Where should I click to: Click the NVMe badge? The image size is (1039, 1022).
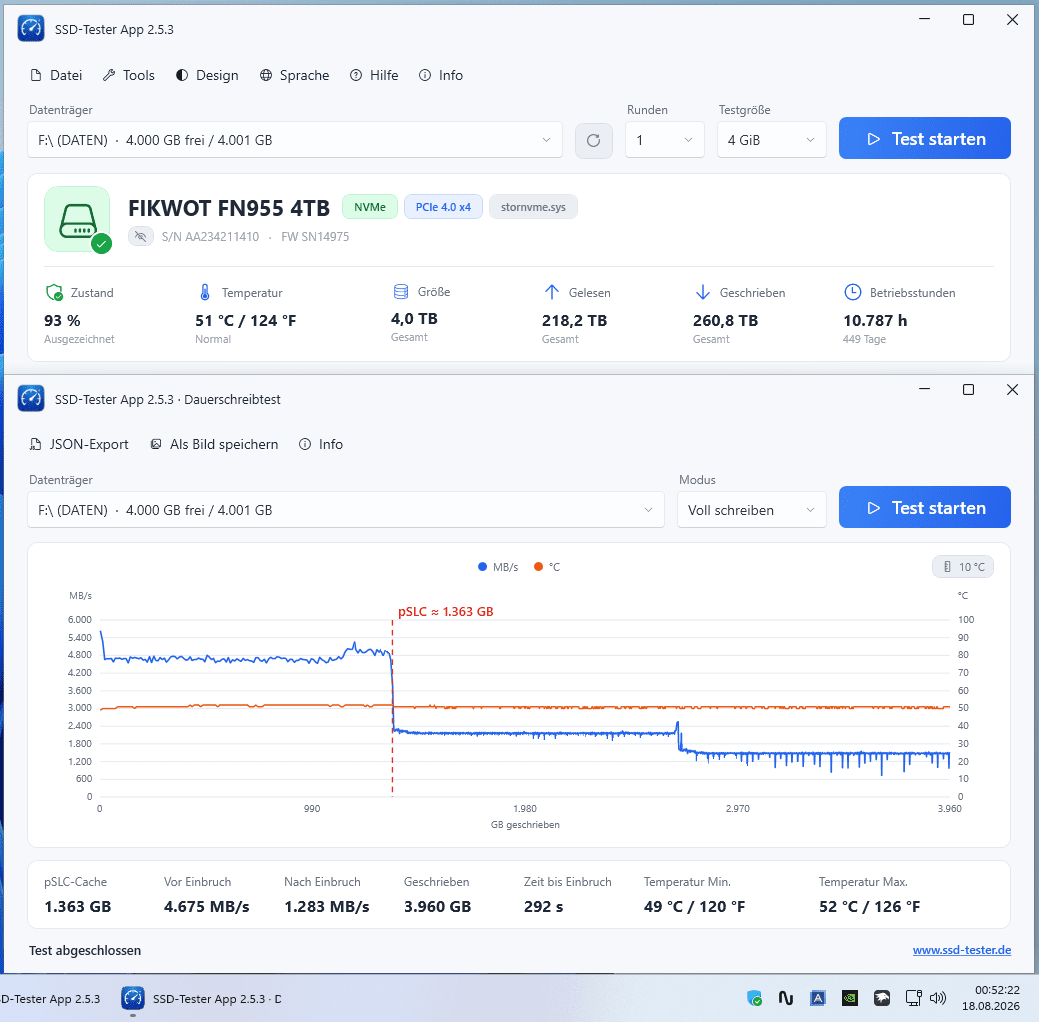click(370, 207)
